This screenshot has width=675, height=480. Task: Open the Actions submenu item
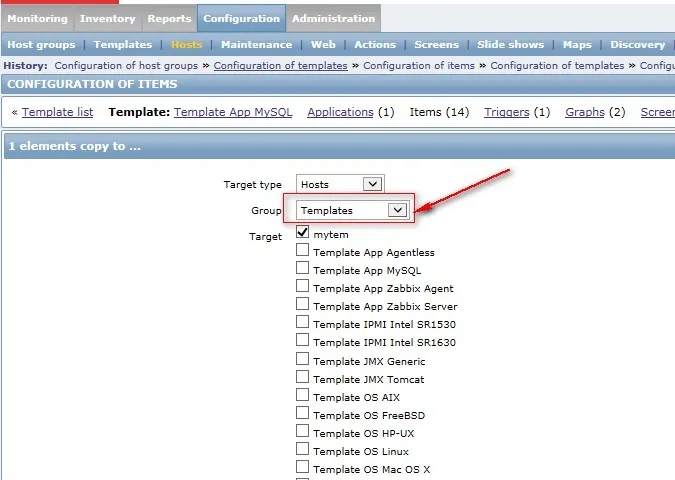coord(375,44)
